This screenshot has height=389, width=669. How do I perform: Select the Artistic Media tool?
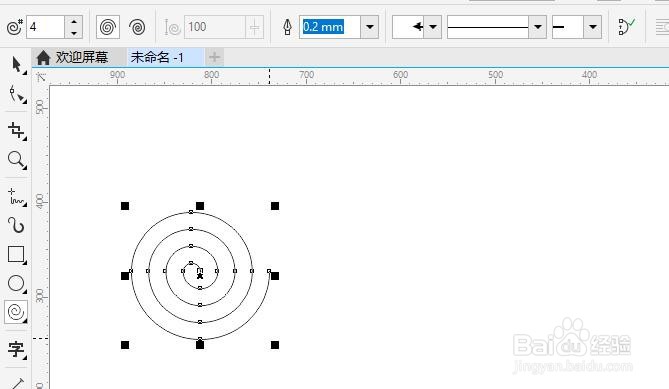pyautogui.click(x=17, y=225)
